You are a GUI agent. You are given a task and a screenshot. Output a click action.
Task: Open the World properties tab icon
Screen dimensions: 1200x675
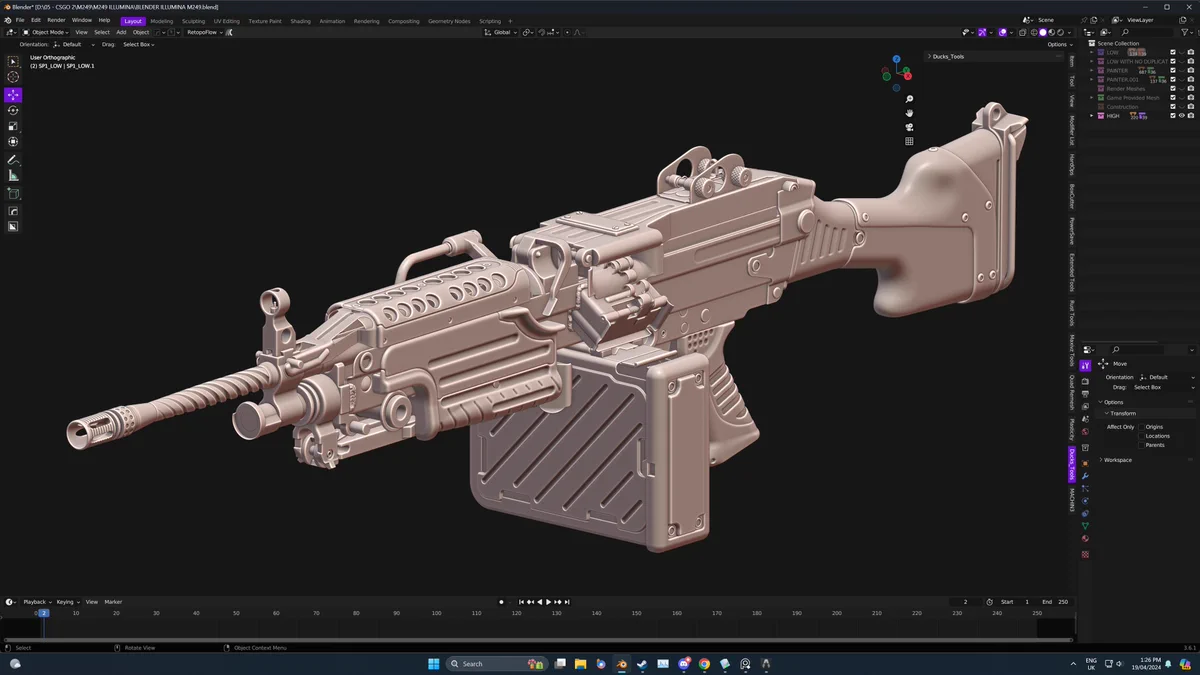click(x=1085, y=433)
